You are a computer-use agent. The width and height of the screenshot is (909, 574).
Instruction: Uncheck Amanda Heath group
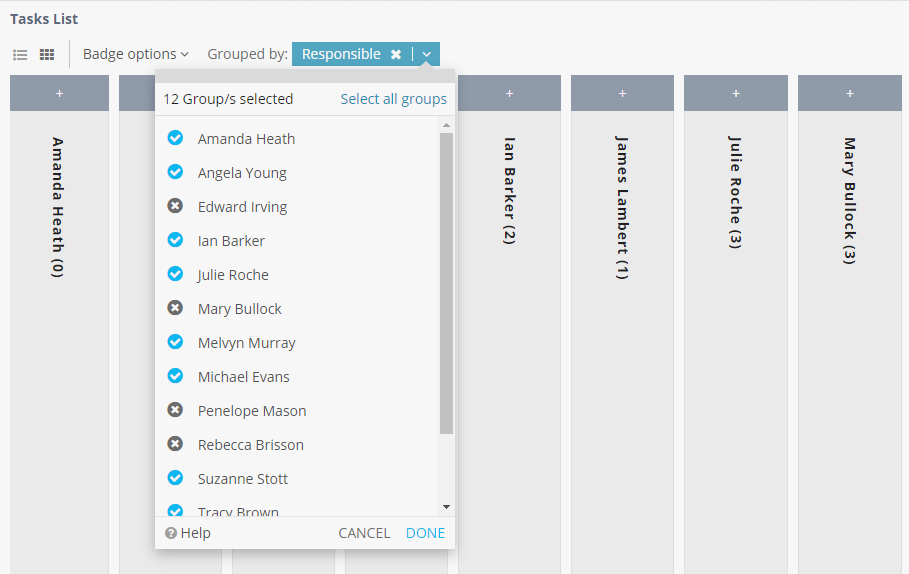(175, 138)
